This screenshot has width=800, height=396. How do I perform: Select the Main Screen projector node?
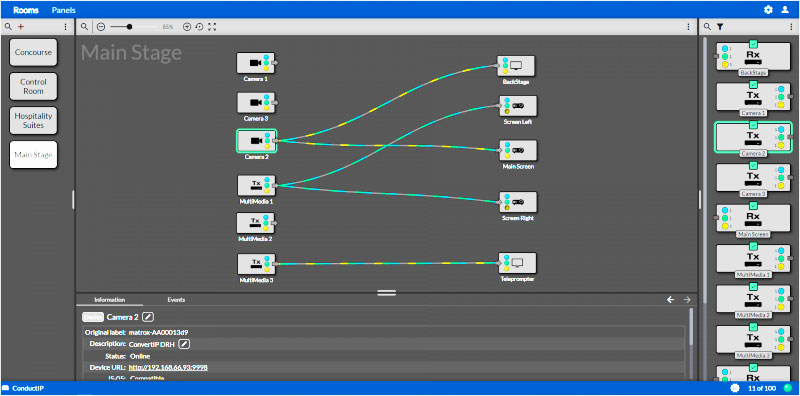pyautogui.click(x=518, y=151)
